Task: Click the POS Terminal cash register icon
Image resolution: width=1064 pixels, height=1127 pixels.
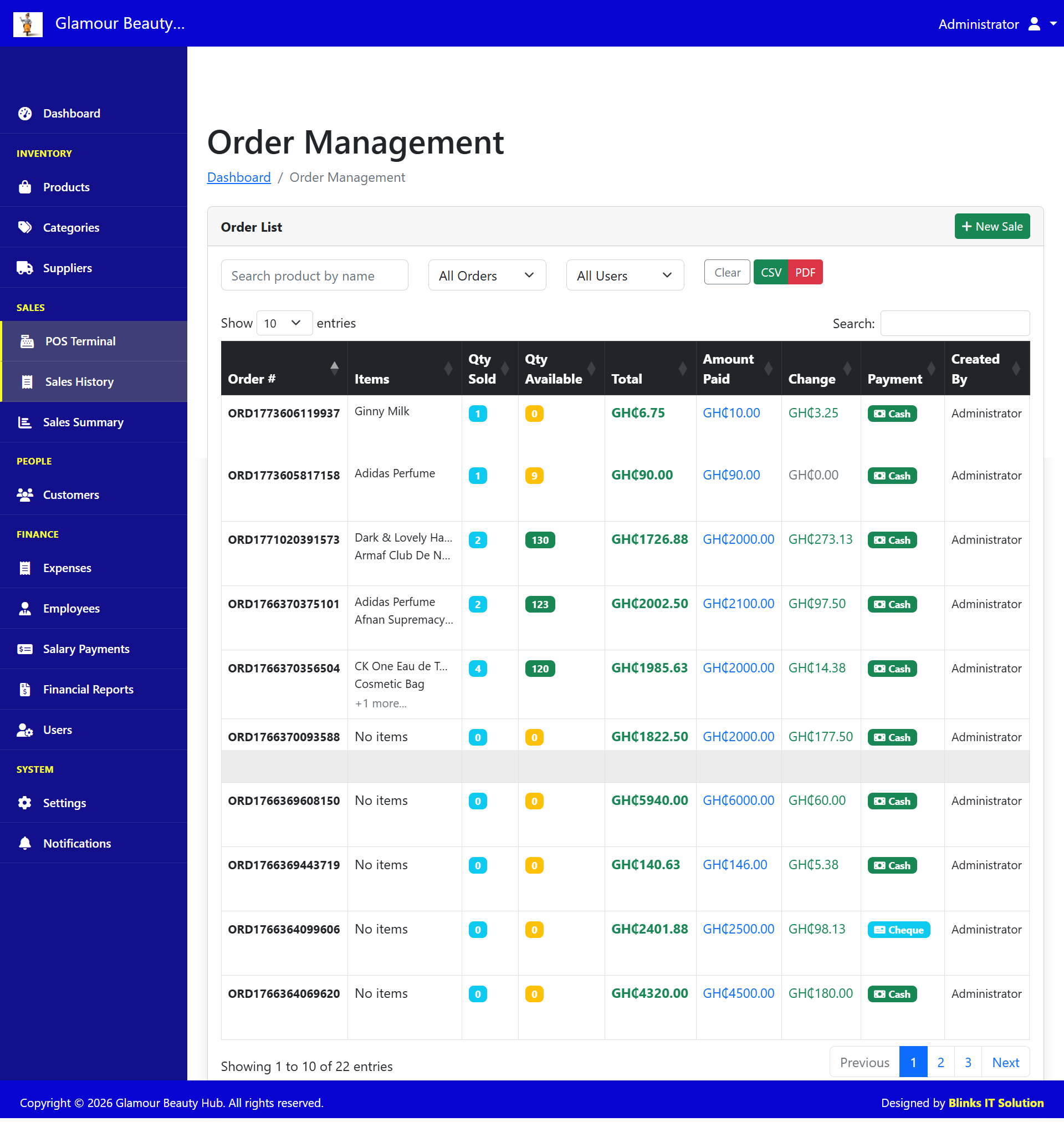Action: tap(27, 341)
